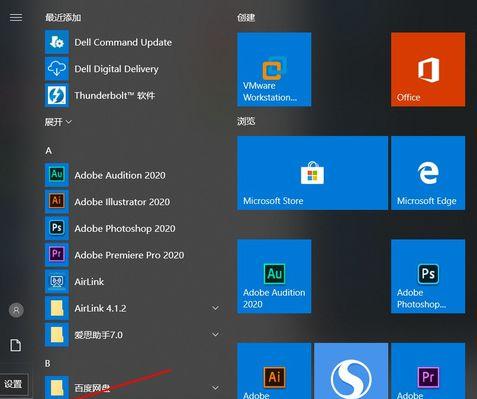Select the Adobe Premiere Pro 2020 list label

click(129, 255)
